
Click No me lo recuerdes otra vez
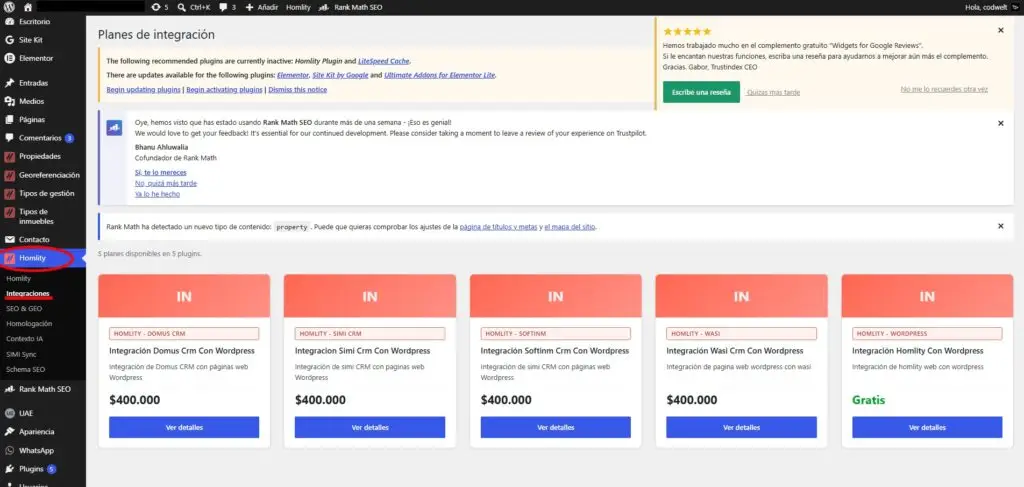point(944,89)
